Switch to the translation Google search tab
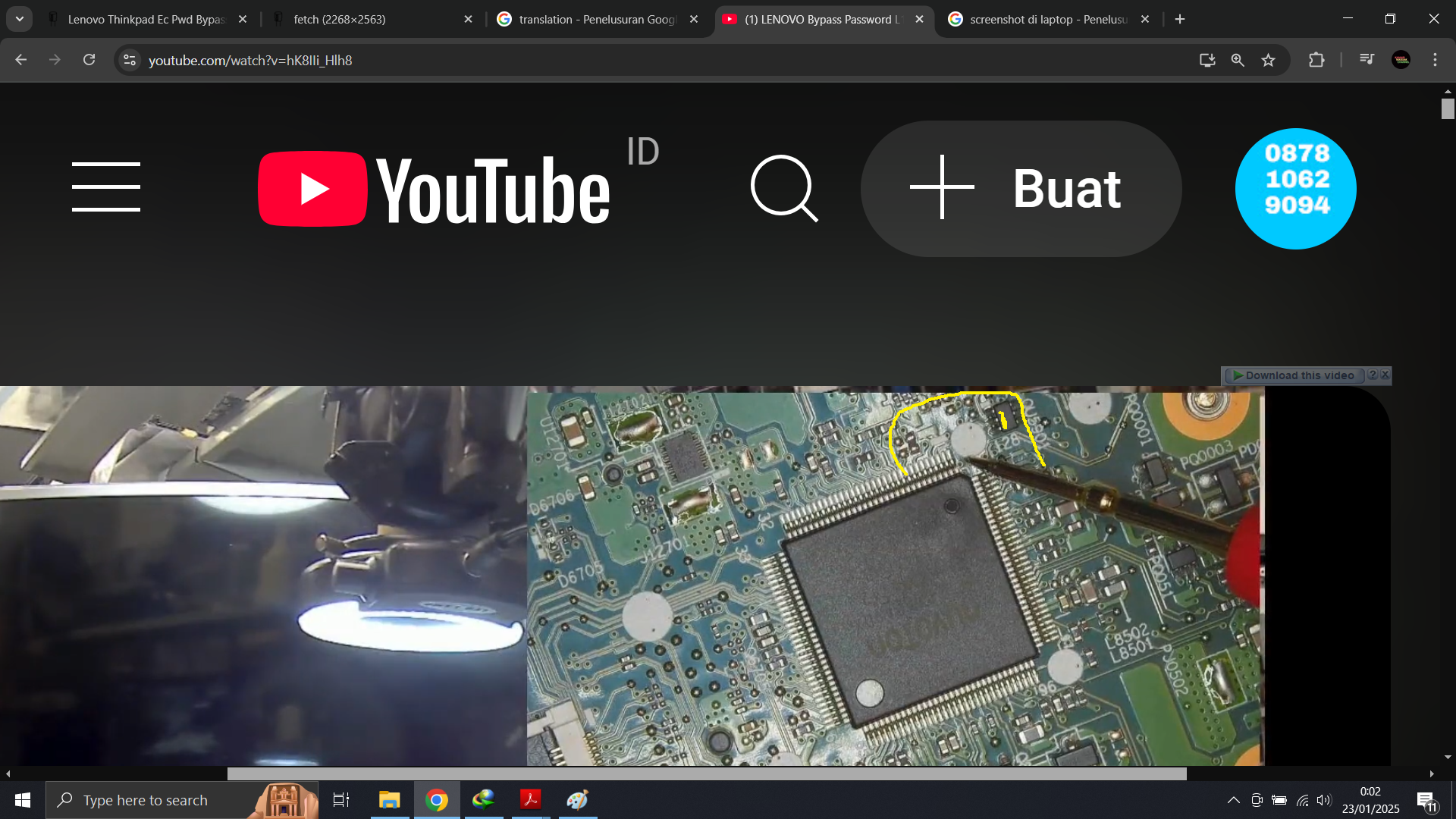This screenshot has width=1456, height=819. (596, 19)
